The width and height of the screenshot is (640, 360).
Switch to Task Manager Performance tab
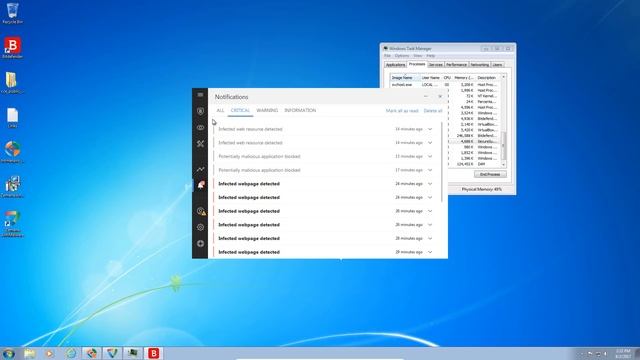click(456, 65)
